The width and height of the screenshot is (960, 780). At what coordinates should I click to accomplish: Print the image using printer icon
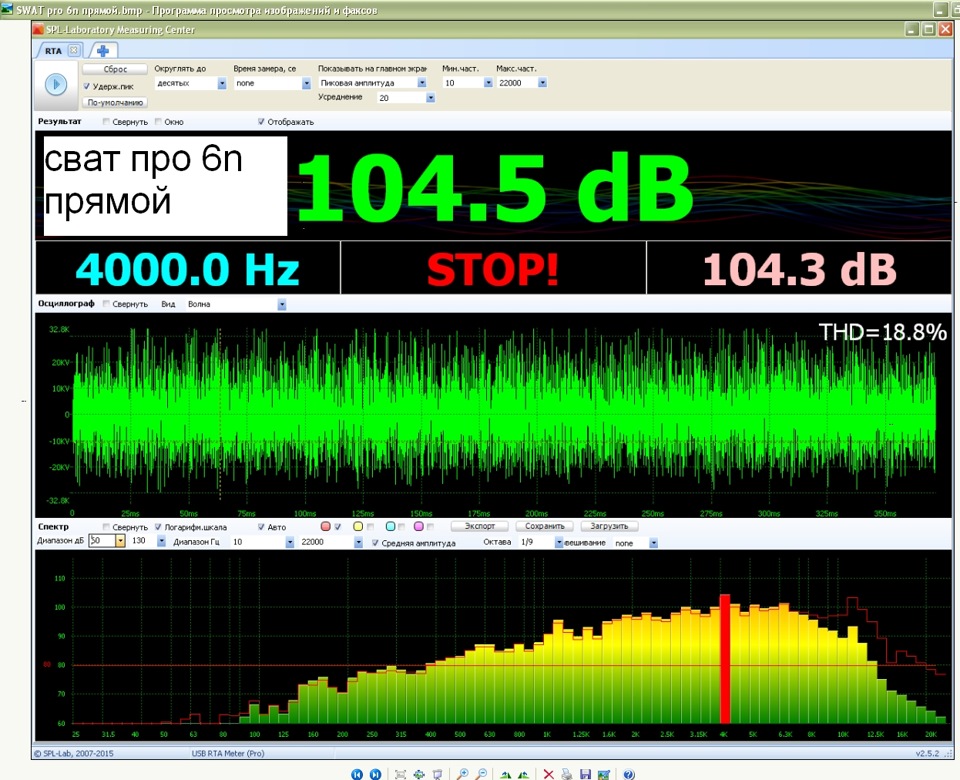(566, 774)
